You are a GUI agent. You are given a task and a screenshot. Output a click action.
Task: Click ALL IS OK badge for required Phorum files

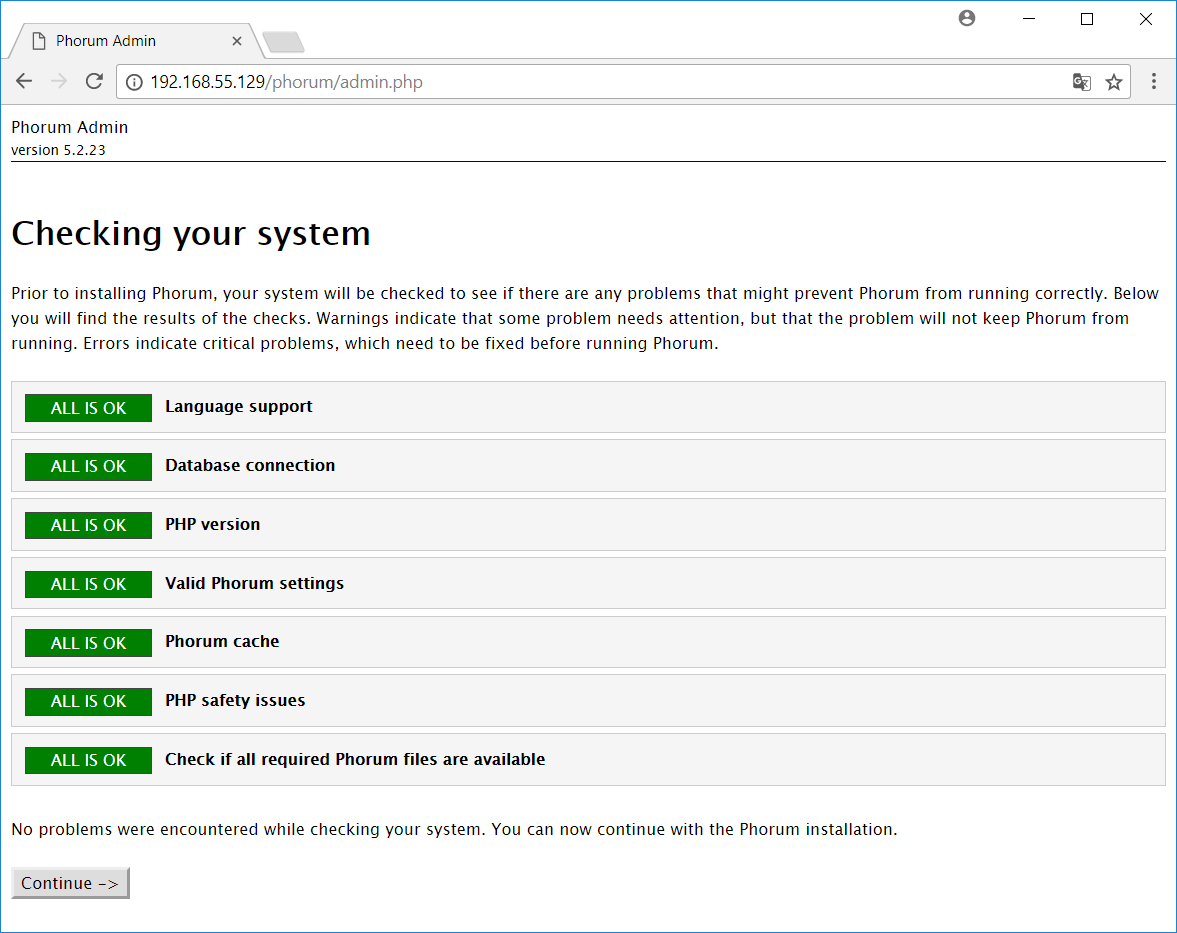89,760
